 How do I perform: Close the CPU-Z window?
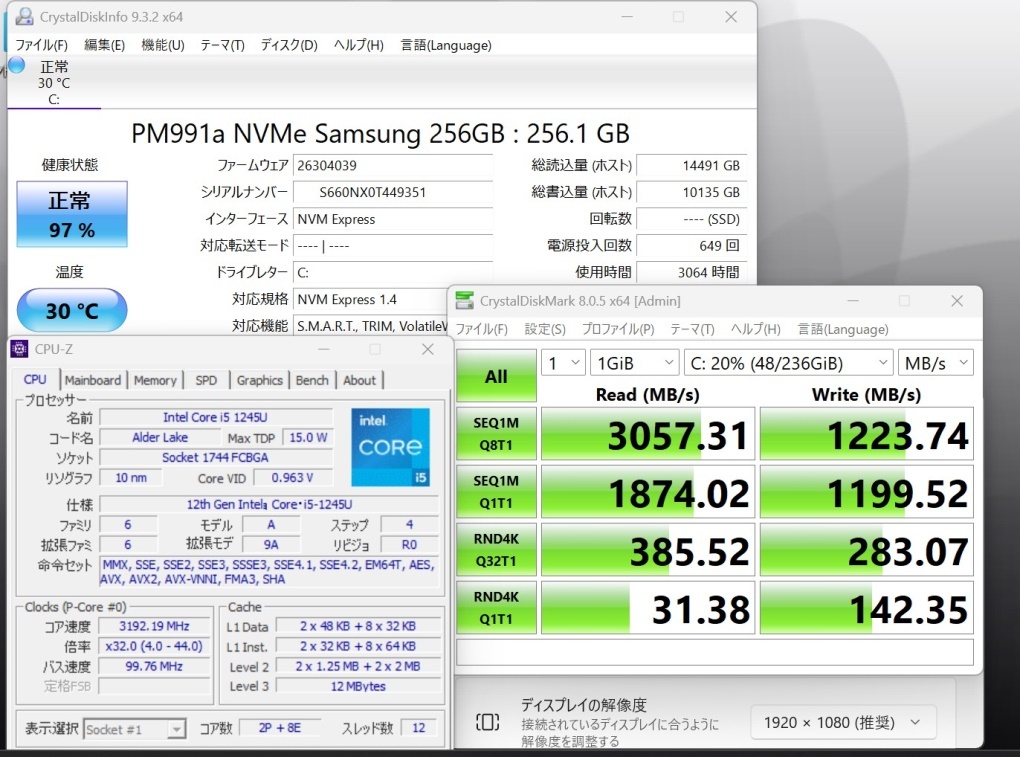coord(427,349)
